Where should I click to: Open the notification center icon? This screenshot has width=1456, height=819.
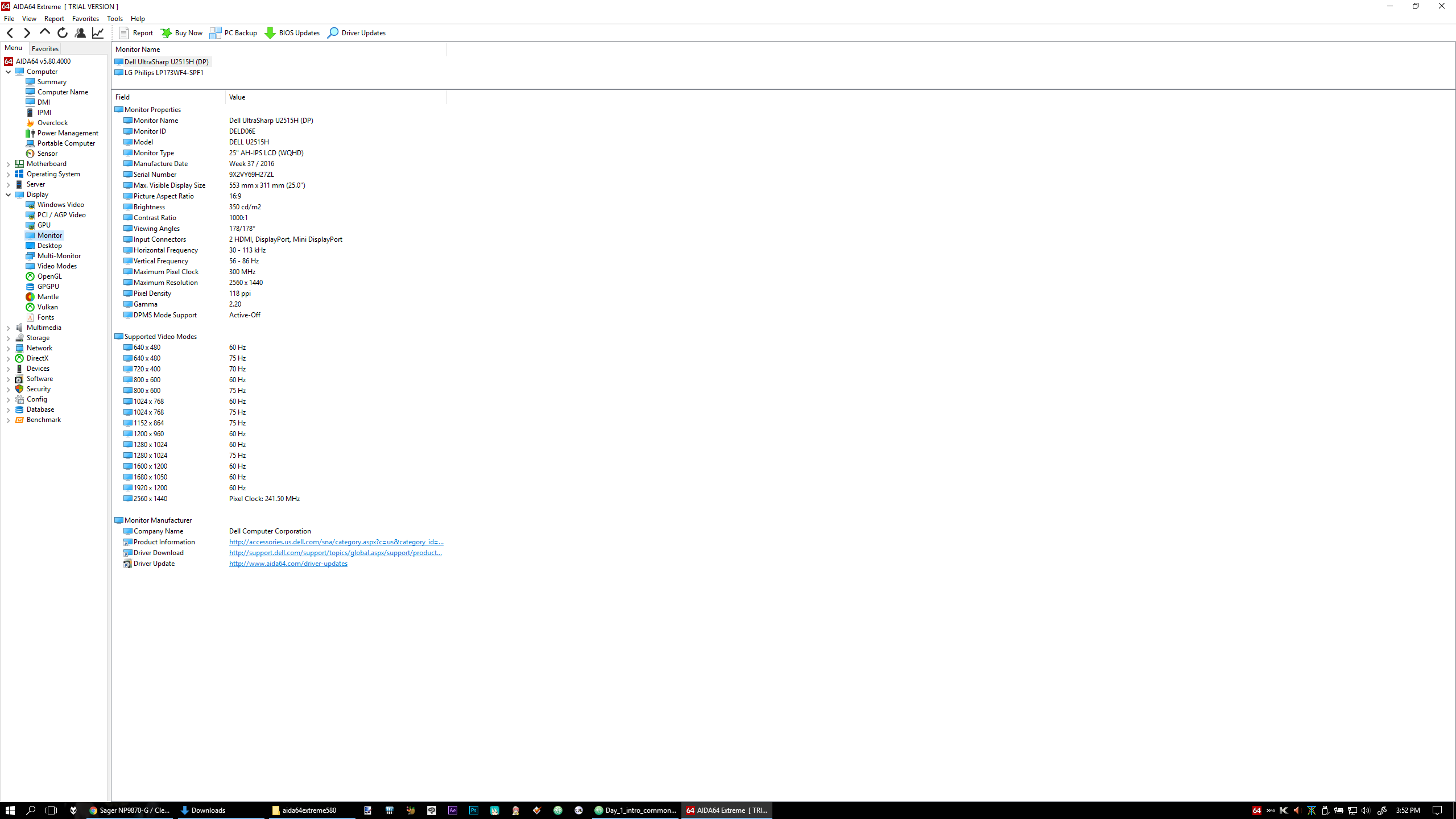[1437, 810]
